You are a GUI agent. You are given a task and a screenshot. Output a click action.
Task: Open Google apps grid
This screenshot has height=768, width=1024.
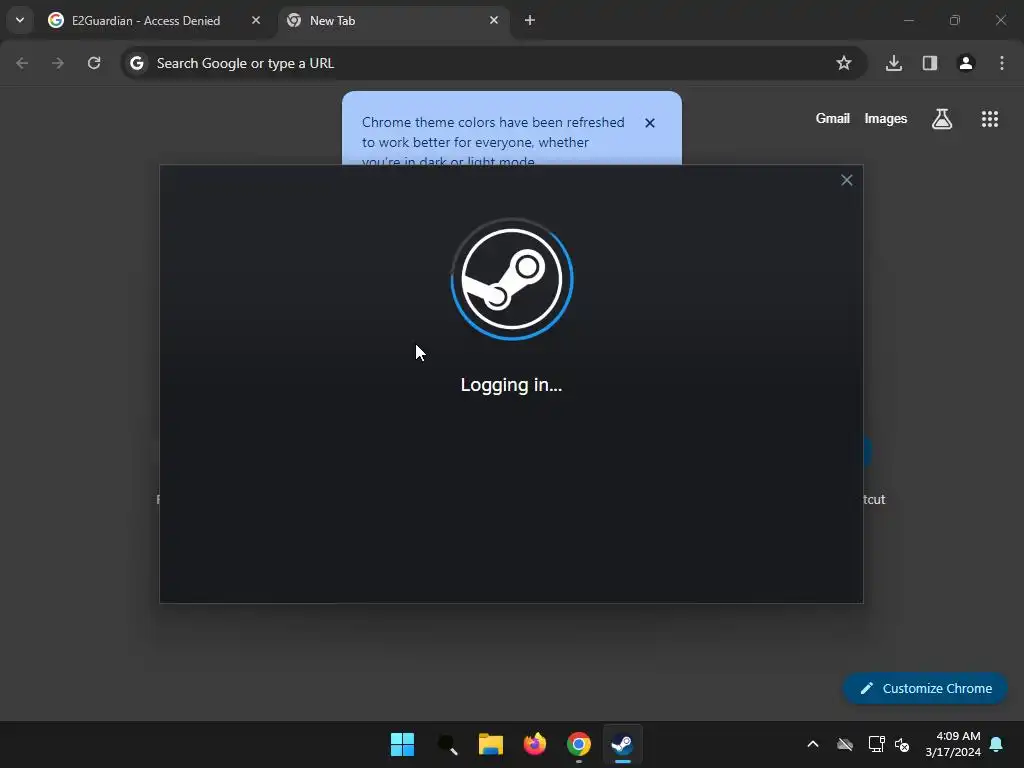pyautogui.click(x=990, y=119)
